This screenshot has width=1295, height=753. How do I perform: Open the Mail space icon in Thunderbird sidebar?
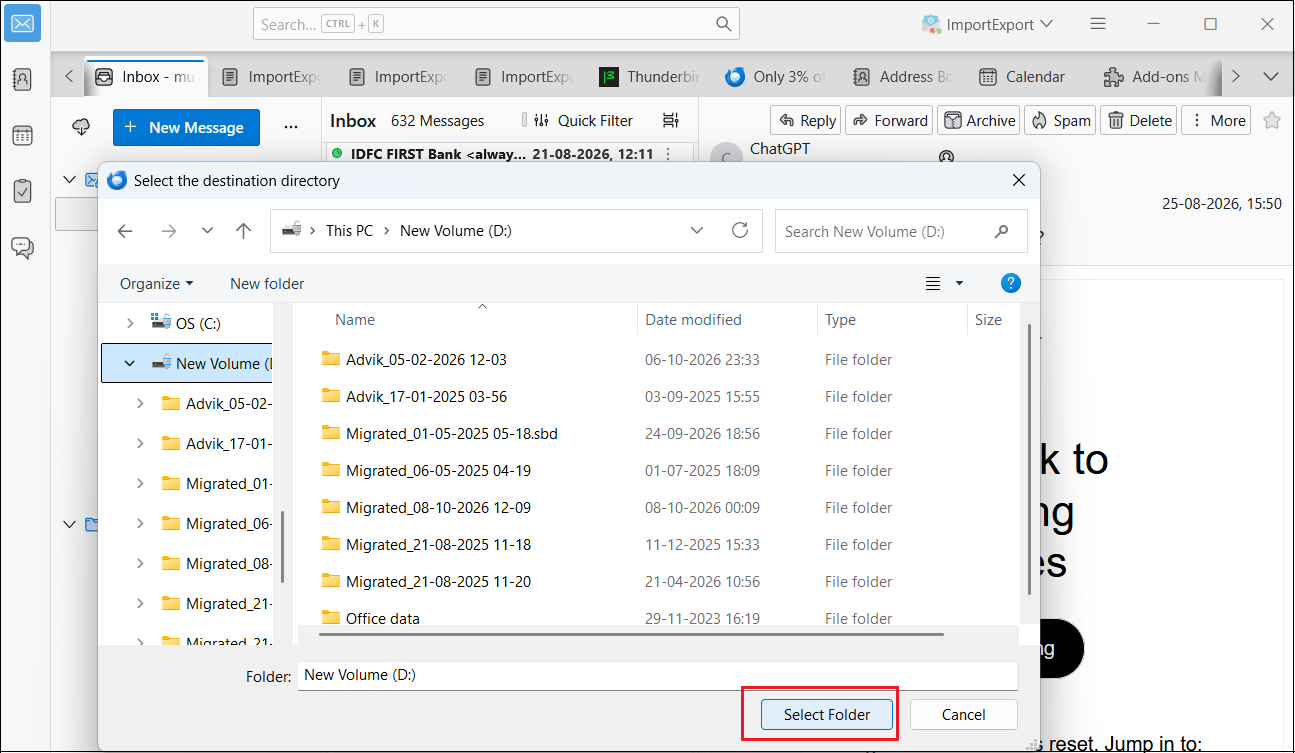[x=23, y=23]
